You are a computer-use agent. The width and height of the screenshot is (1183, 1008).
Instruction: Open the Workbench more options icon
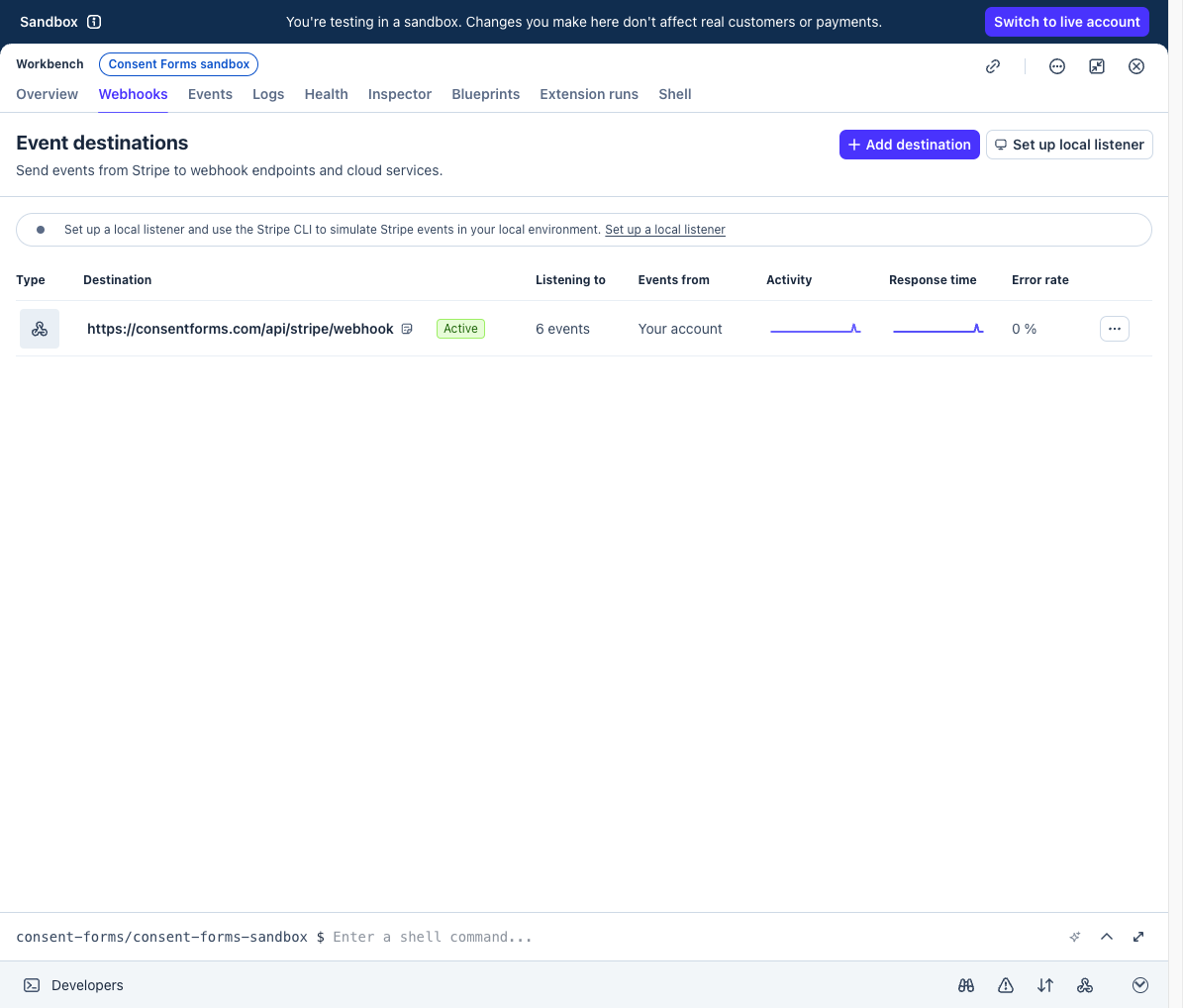1057,66
